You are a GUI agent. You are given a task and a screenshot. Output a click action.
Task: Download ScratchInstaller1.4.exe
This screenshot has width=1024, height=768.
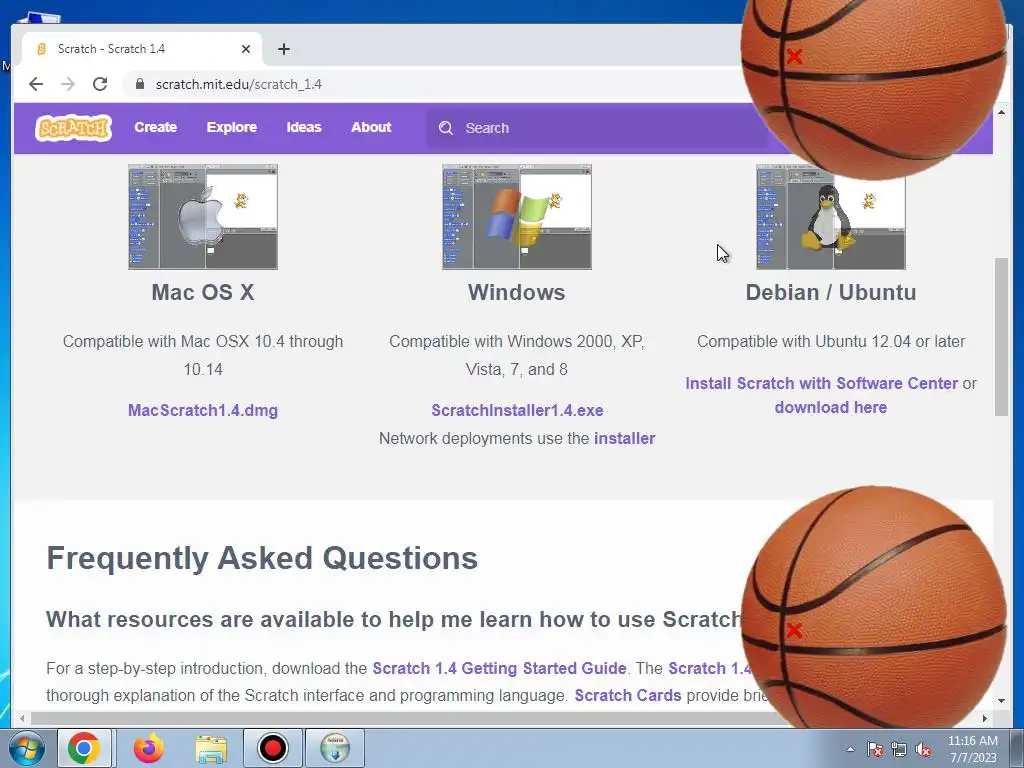tap(517, 410)
